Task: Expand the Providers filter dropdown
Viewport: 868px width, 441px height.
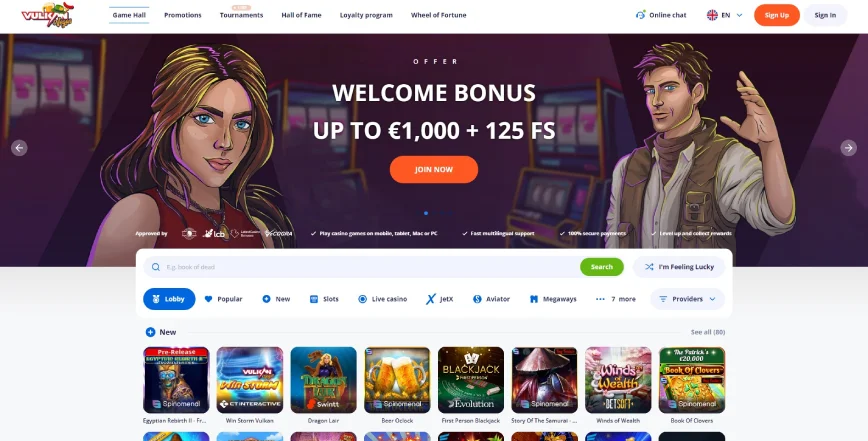Action: [x=688, y=299]
